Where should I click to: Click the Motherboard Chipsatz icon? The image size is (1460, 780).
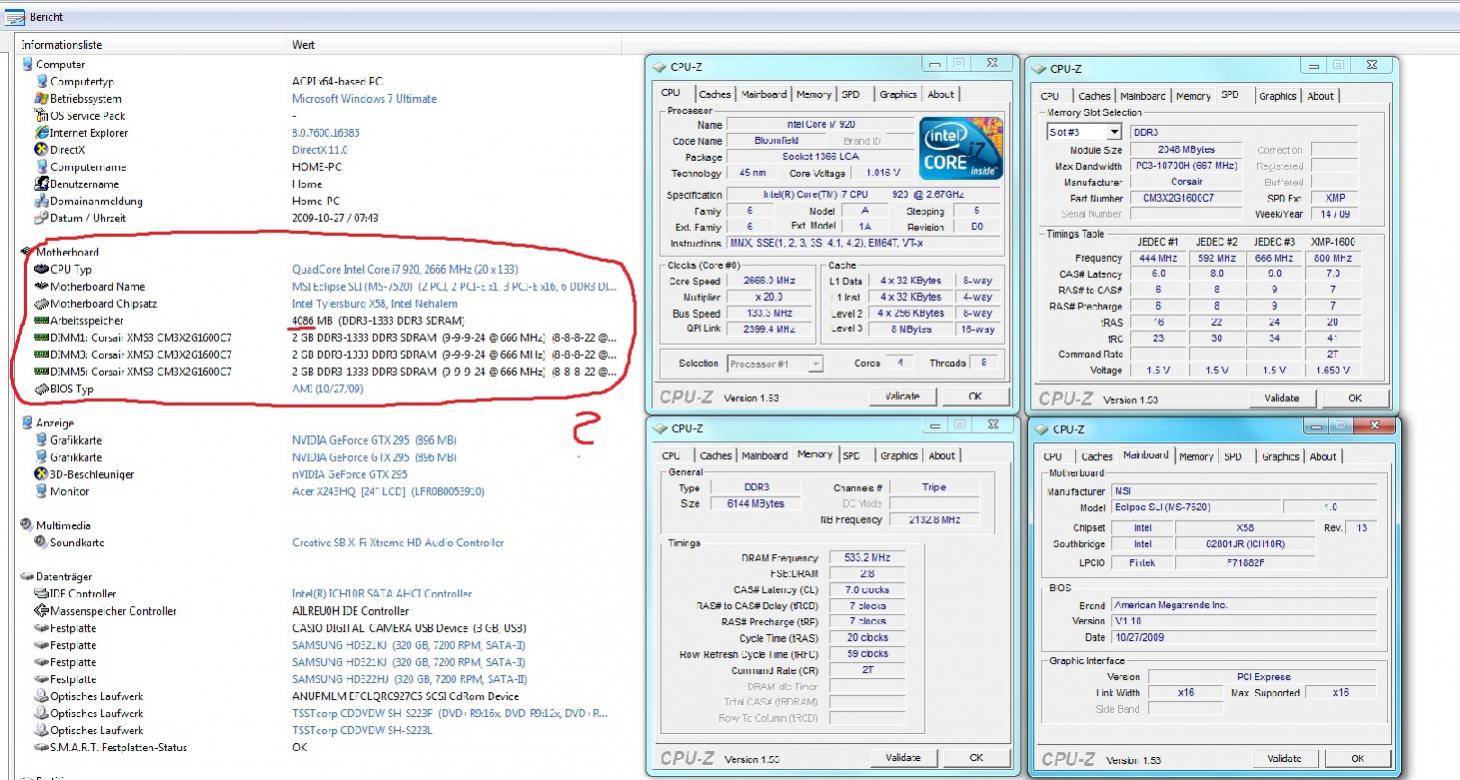(x=42, y=303)
